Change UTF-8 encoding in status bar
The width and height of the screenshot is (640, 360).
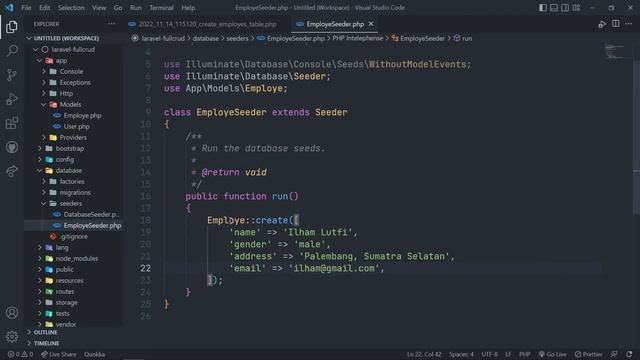(x=489, y=354)
